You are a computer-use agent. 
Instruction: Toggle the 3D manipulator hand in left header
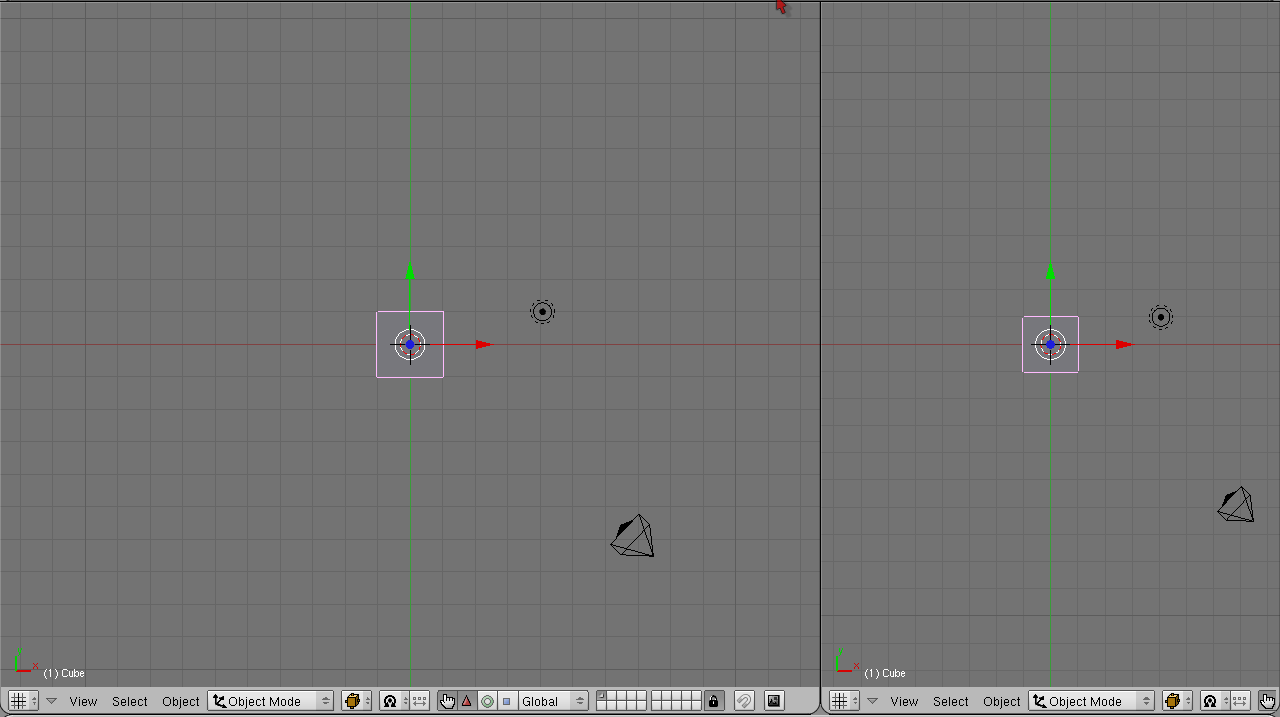pyautogui.click(x=447, y=701)
